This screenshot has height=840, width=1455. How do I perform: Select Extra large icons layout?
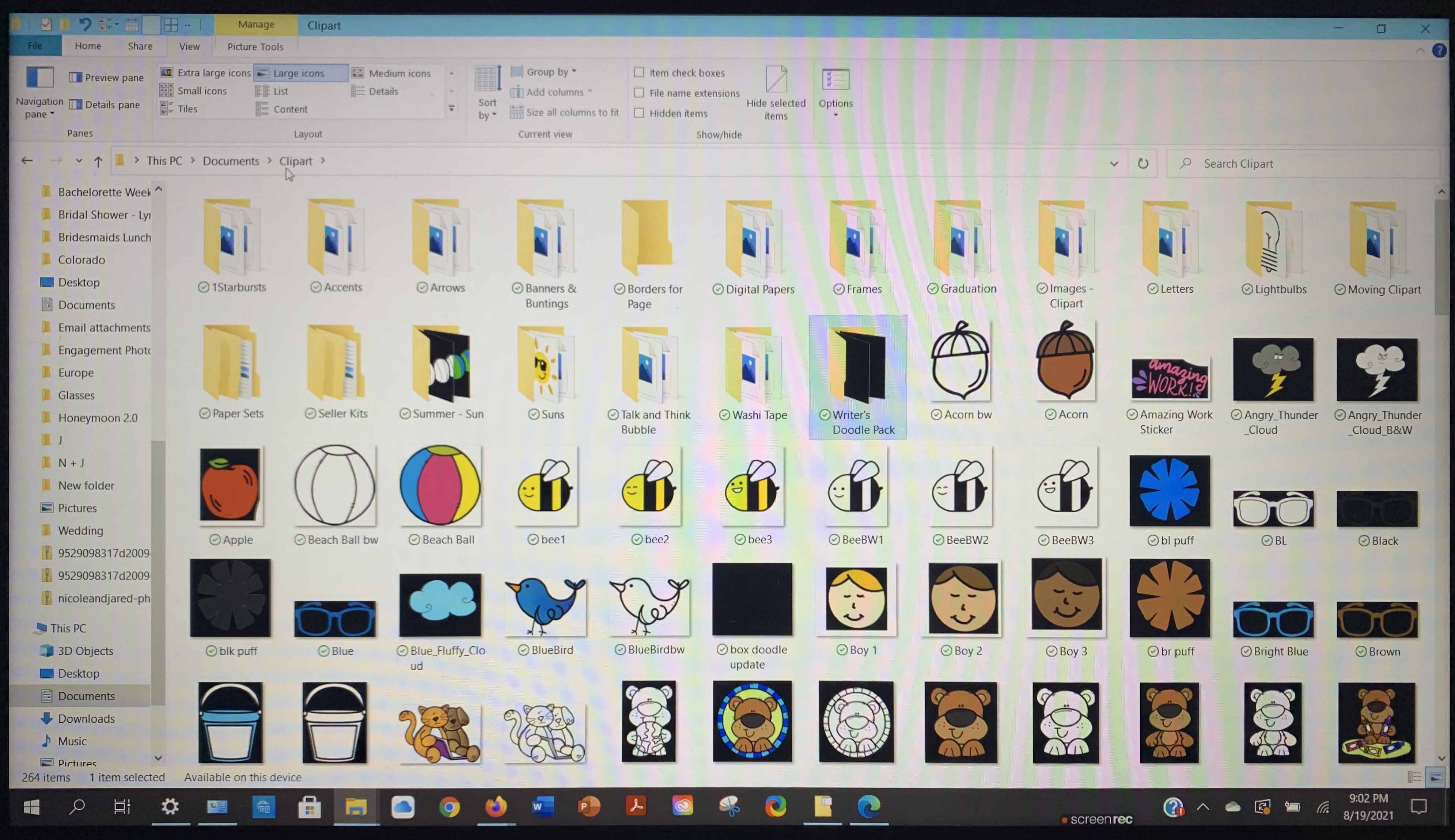[x=205, y=73]
